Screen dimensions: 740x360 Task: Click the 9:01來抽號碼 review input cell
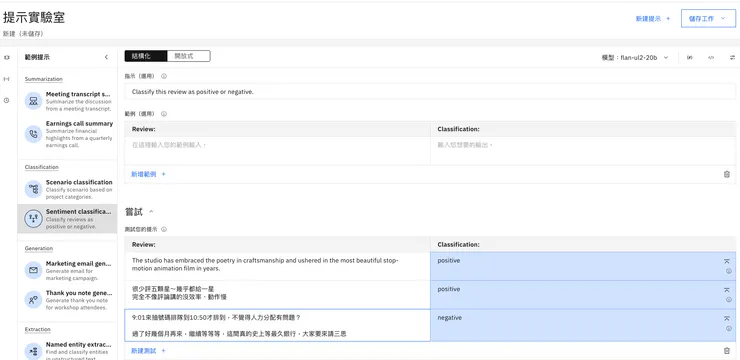click(278, 325)
